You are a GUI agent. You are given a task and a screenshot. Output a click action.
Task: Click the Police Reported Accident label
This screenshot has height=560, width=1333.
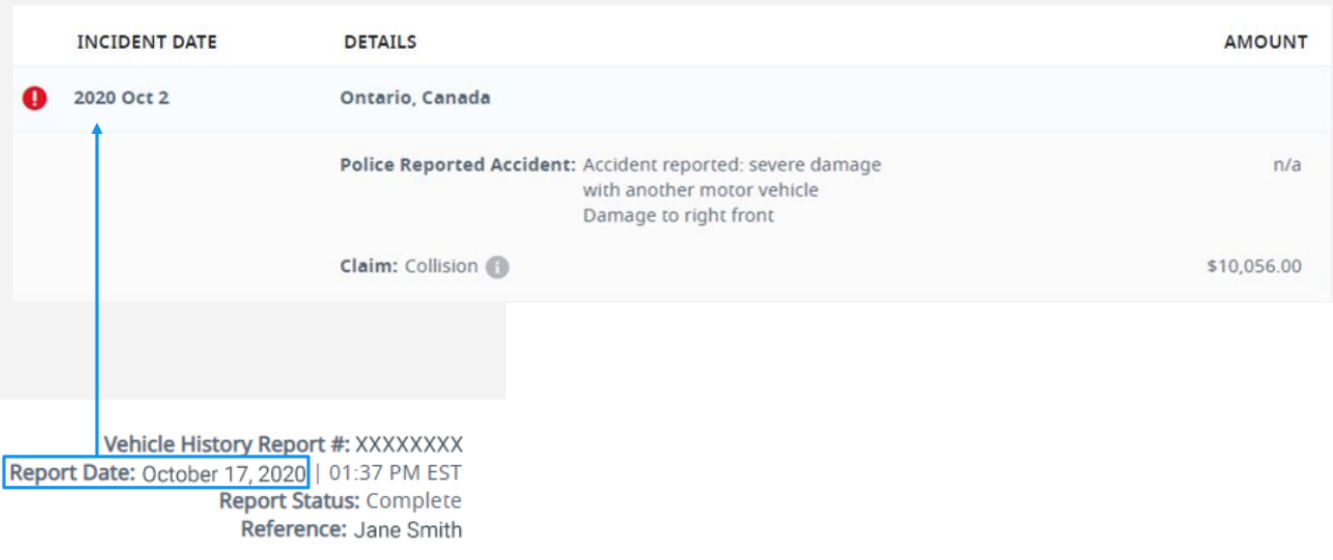pos(457,165)
